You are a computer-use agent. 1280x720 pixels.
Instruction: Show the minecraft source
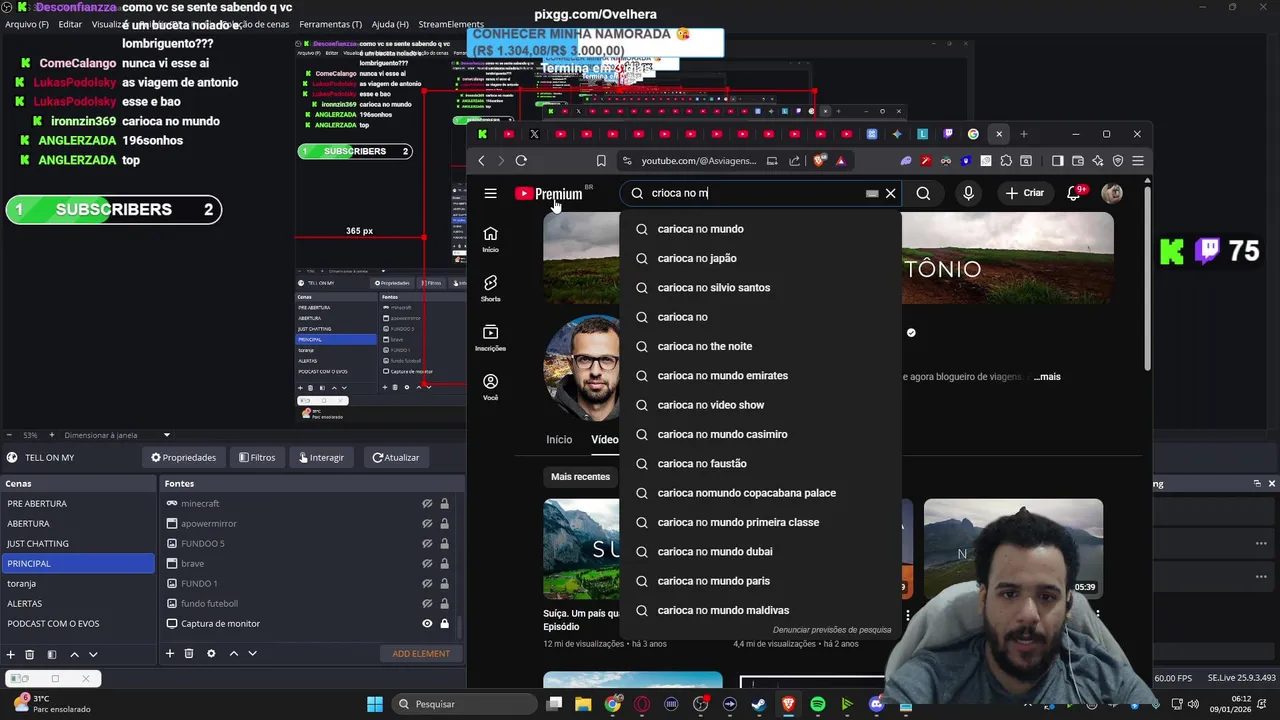pyautogui.click(x=427, y=503)
